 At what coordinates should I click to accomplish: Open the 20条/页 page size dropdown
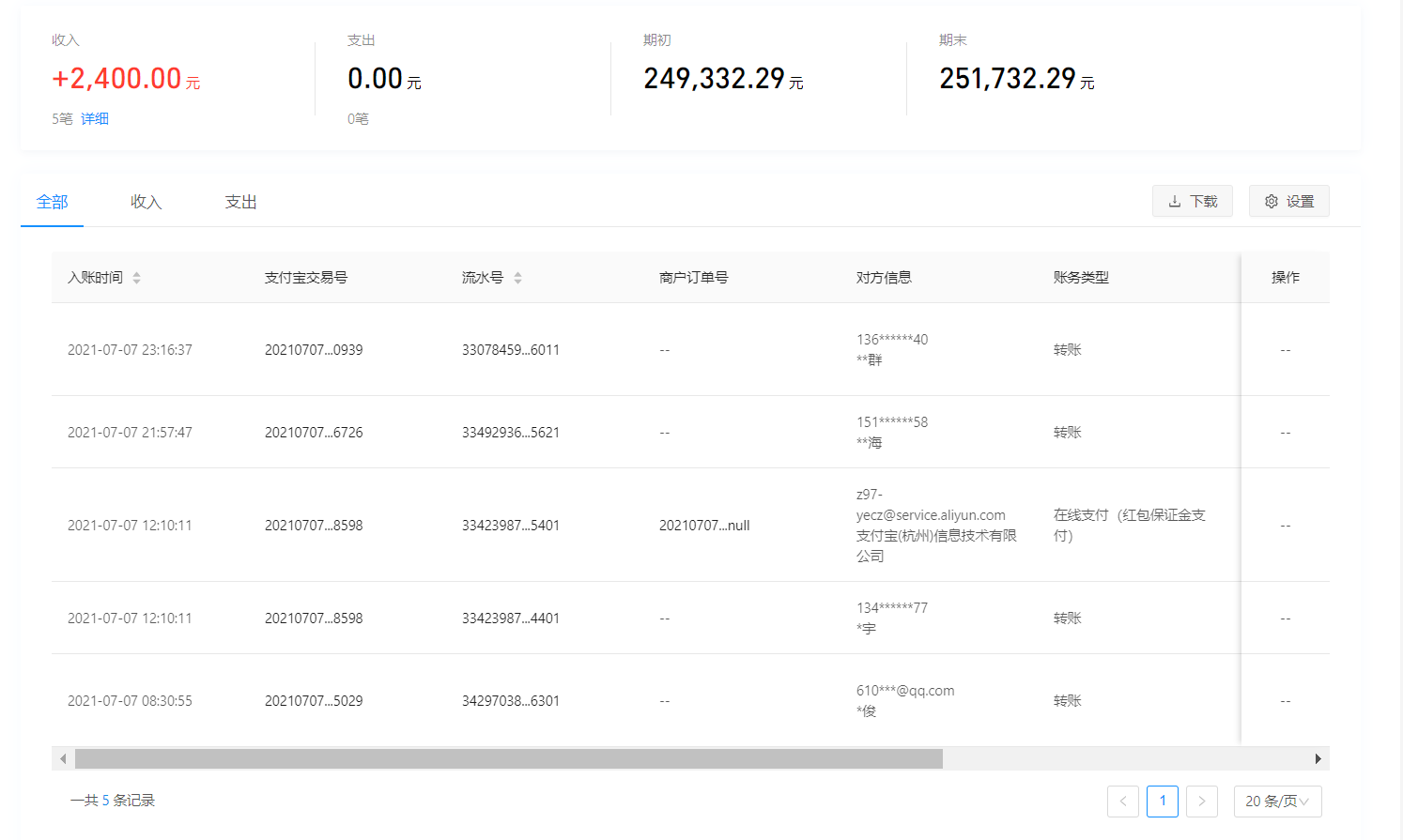(1277, 801)
